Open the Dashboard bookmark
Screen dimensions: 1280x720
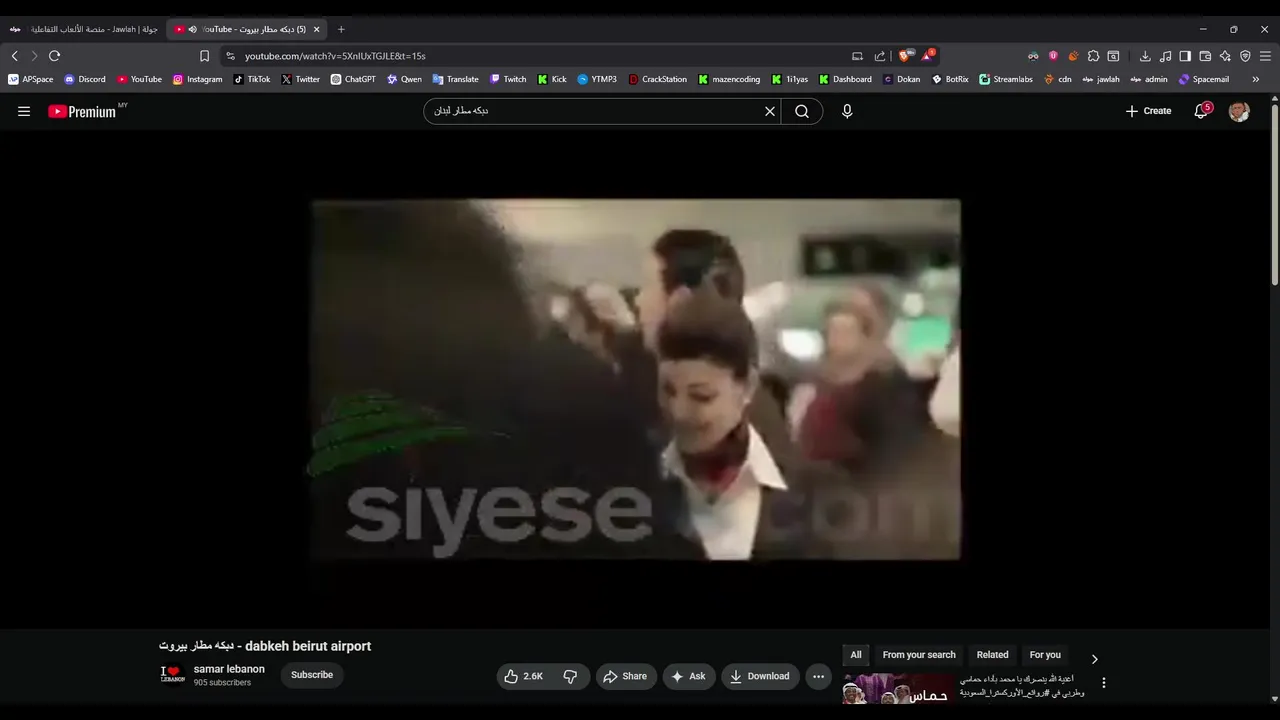[845, 79]
